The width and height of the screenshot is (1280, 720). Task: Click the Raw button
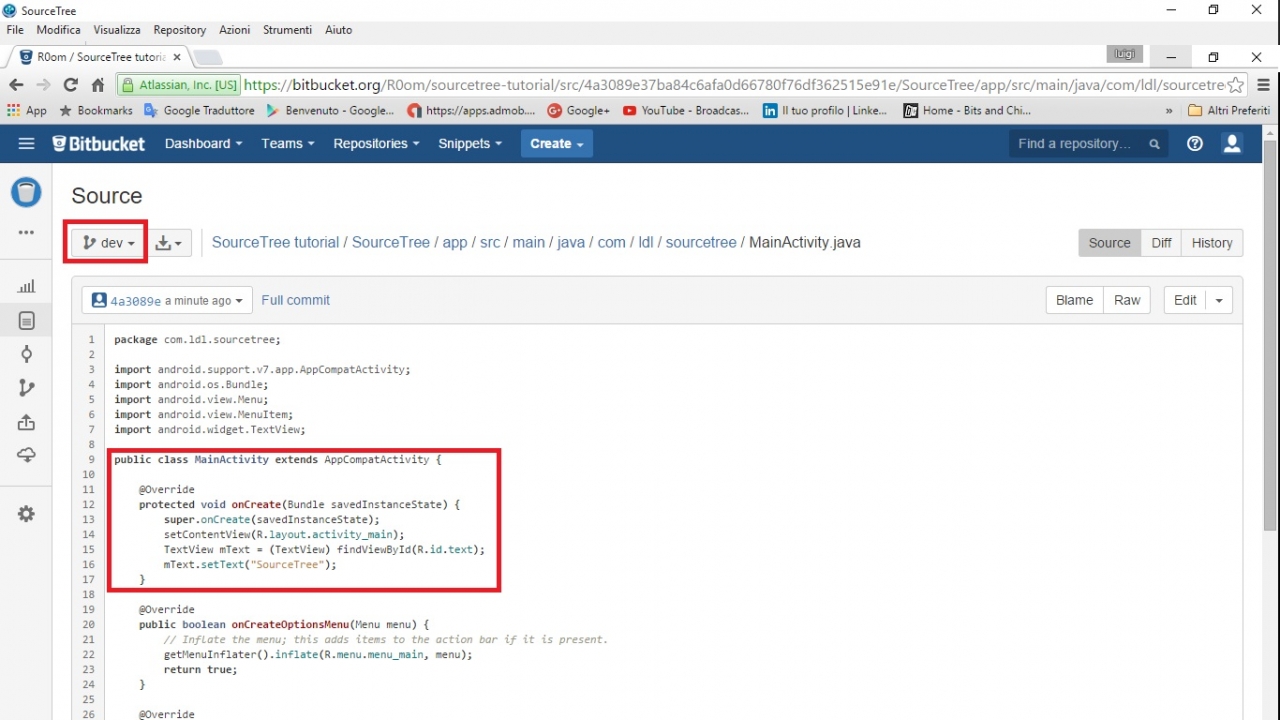(x=1127, y=300)
